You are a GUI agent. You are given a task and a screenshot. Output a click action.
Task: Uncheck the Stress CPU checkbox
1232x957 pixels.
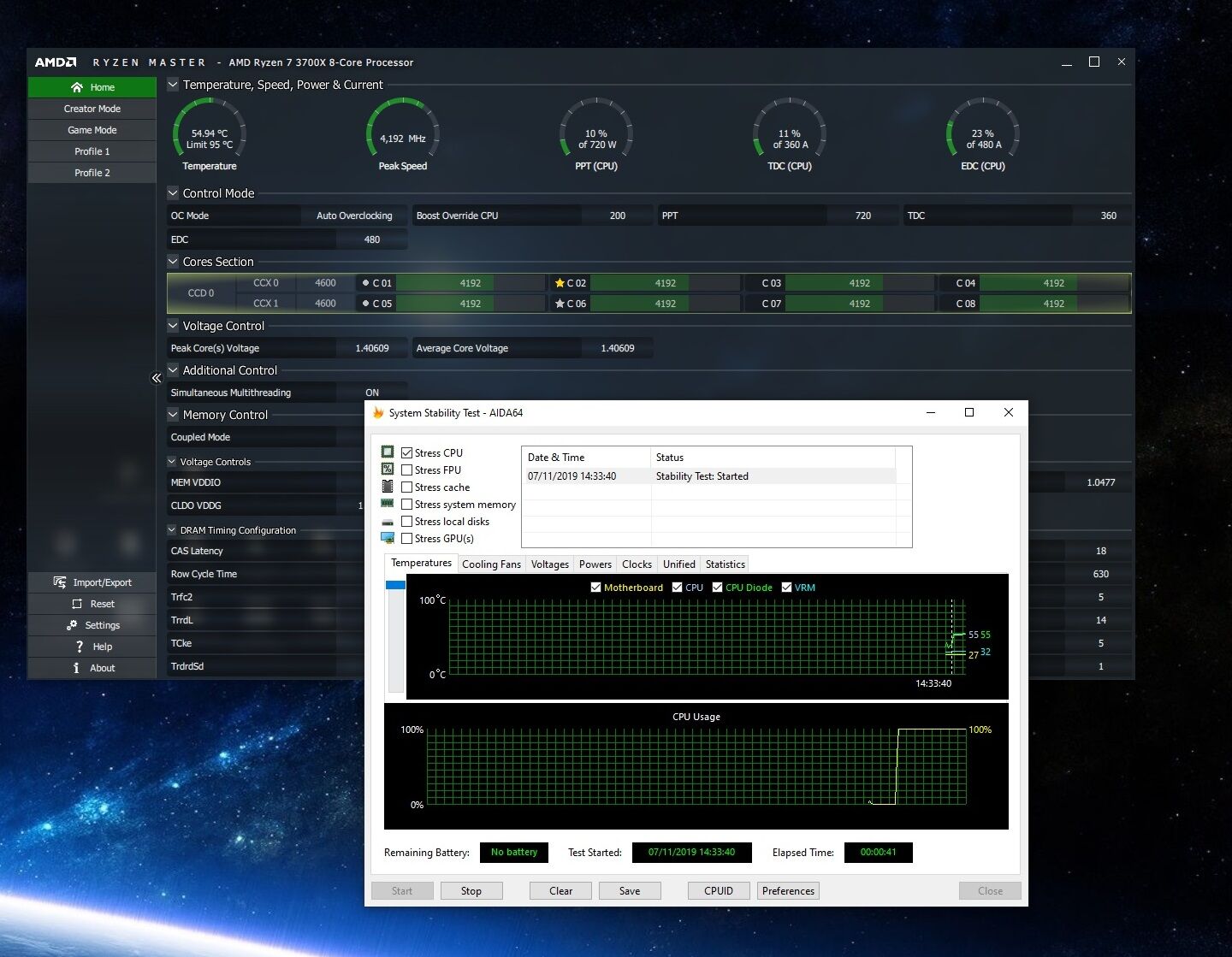point(407,452)
